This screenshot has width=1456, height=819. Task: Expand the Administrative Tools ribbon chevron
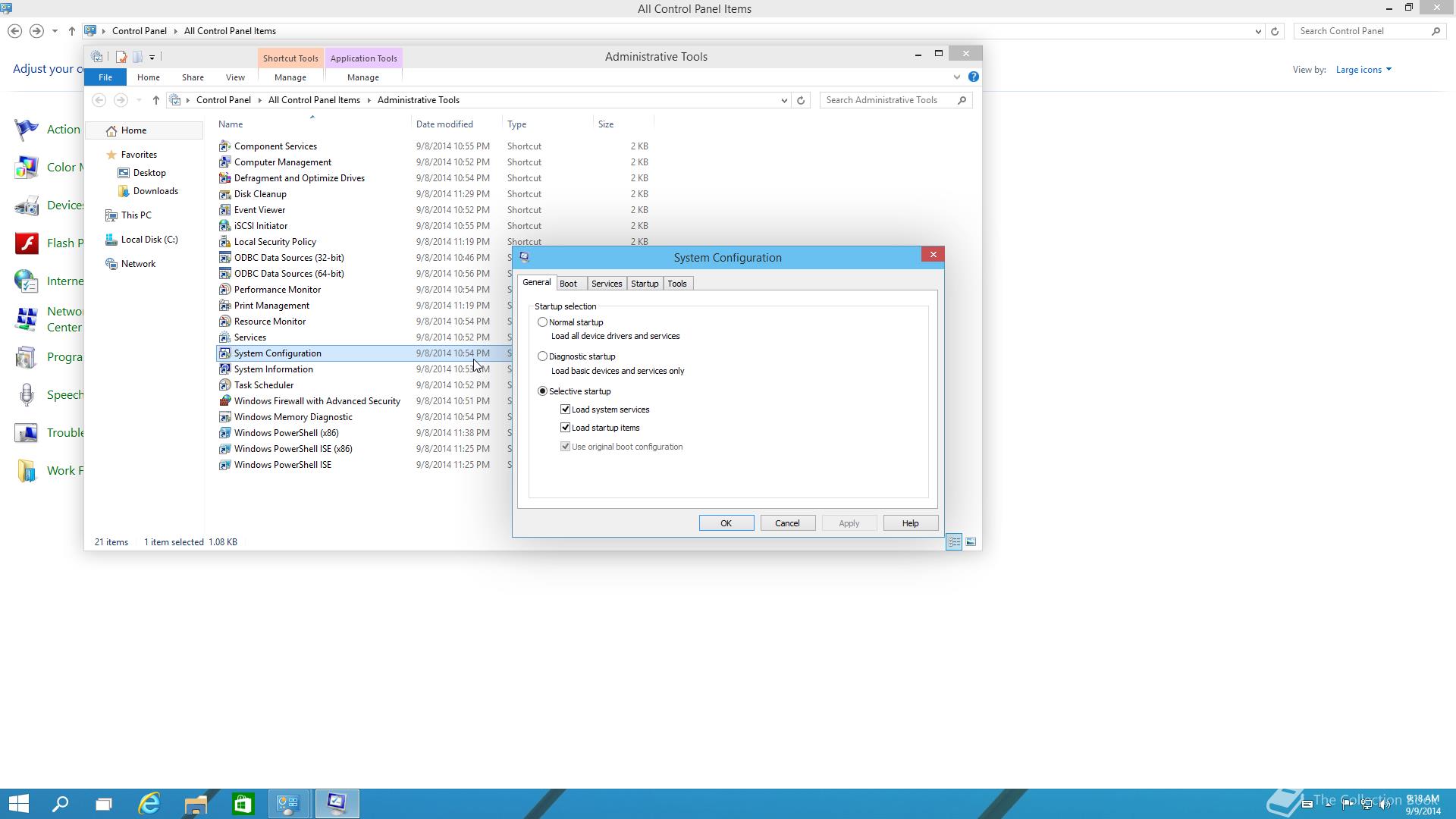[956, 77]
